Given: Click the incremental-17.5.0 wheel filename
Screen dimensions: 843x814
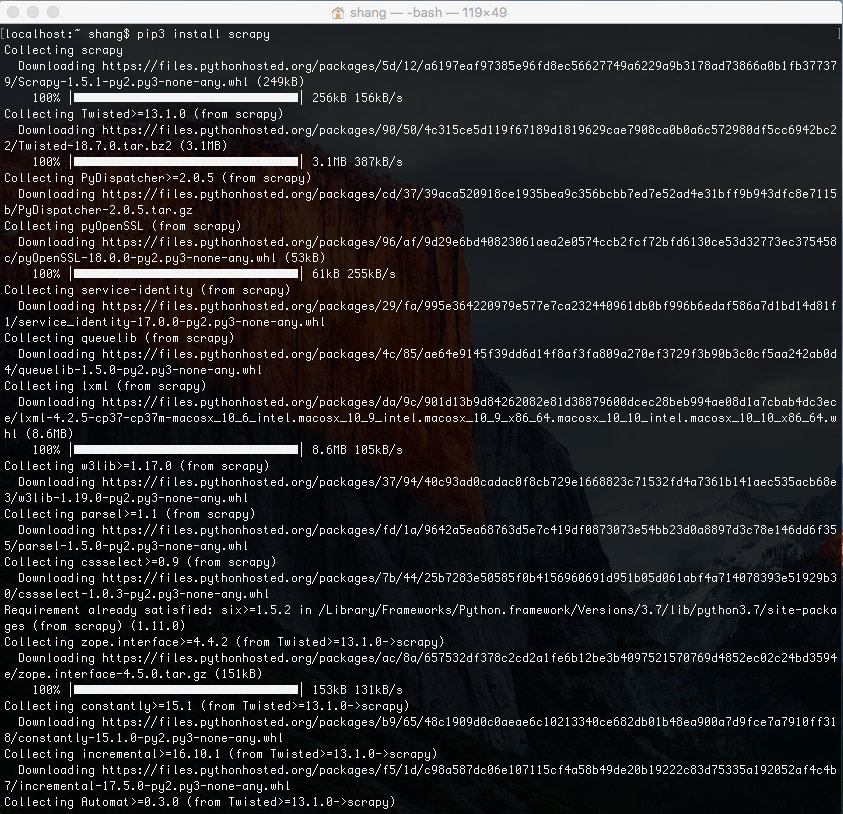Looking at the screenshot, I should (x=154, y=786).
